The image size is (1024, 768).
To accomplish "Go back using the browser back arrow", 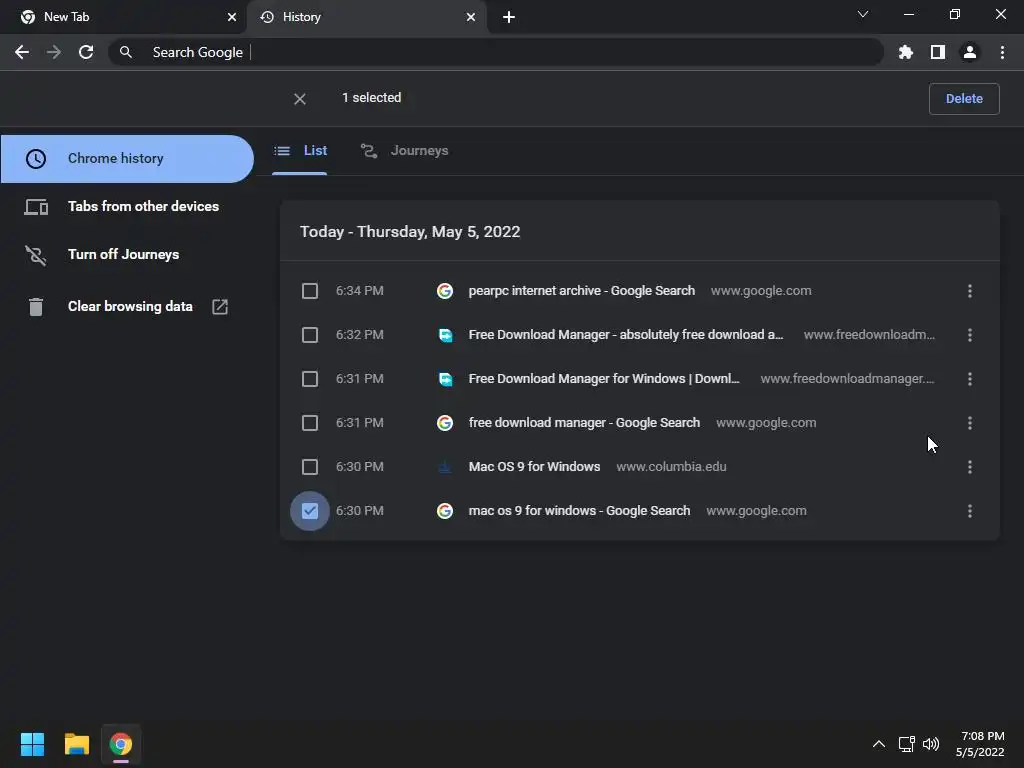I will click(x=22, y=52).
